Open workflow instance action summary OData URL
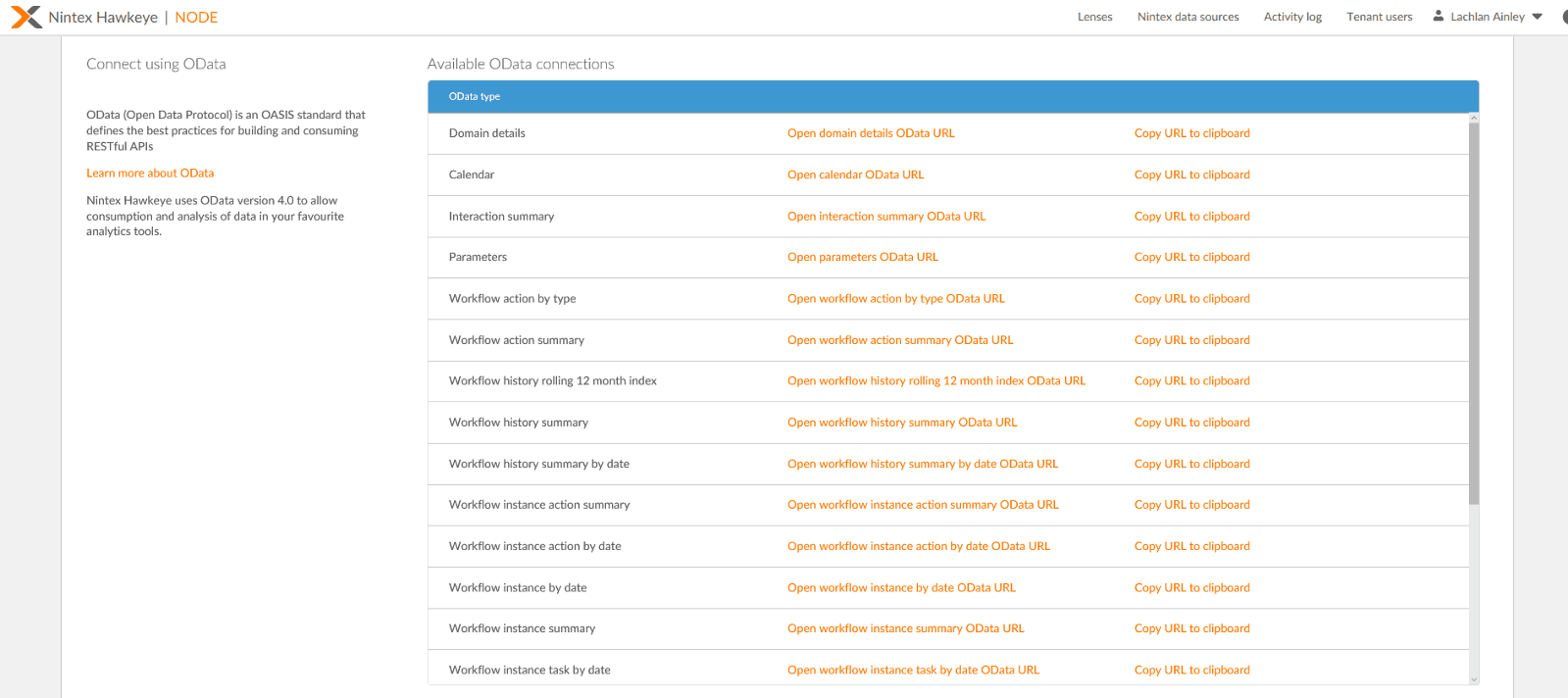The width and height of the screenshot is (1568, 698). [923, 505]
